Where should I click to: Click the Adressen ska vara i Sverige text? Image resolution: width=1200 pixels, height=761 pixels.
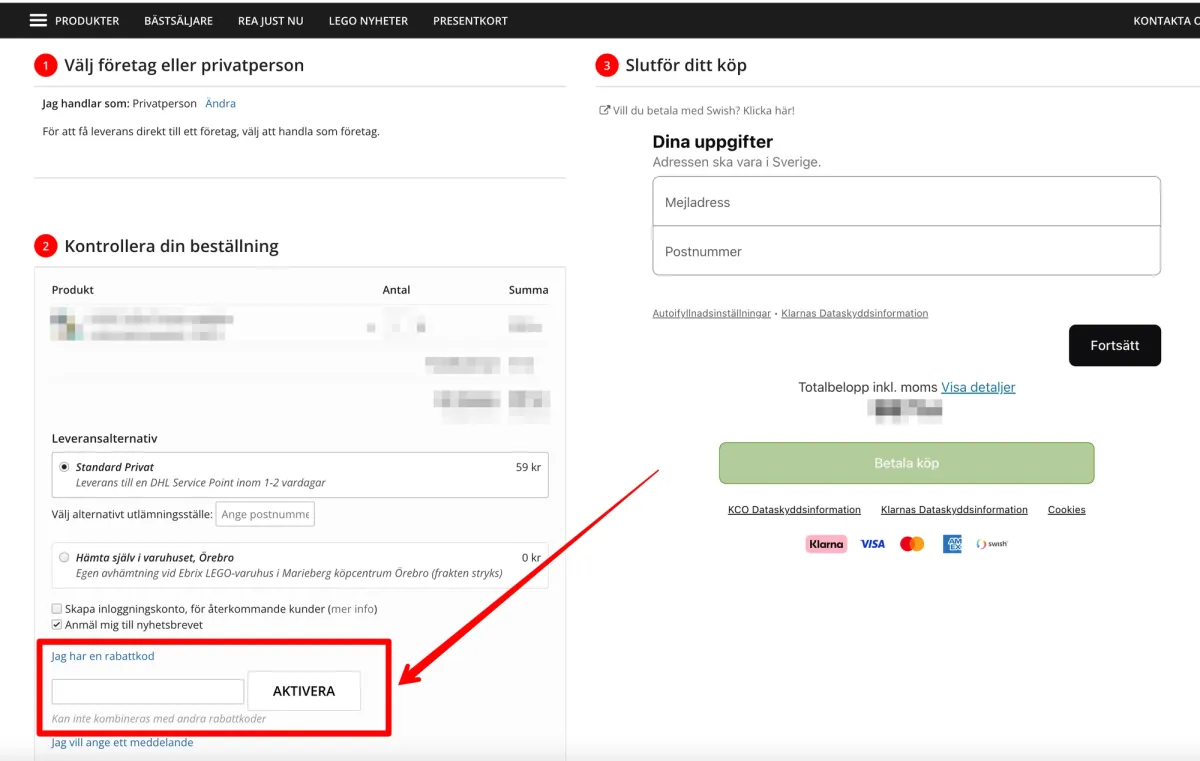tap(737, 162)
